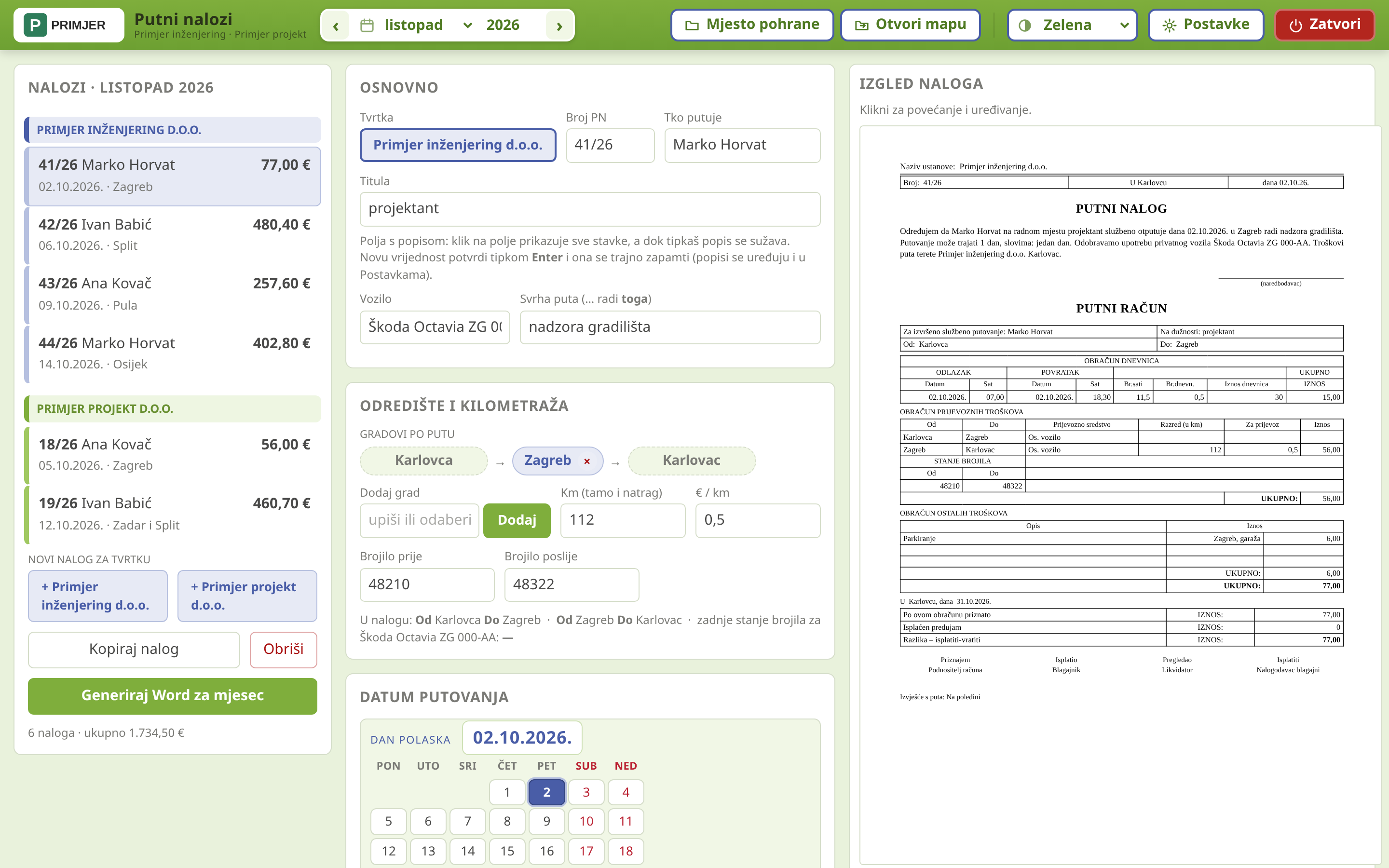Select order 43/26 Ana Kovač
Viewport: 1389px width, 868px height.
pyautogui.click(x=173, y=295)
